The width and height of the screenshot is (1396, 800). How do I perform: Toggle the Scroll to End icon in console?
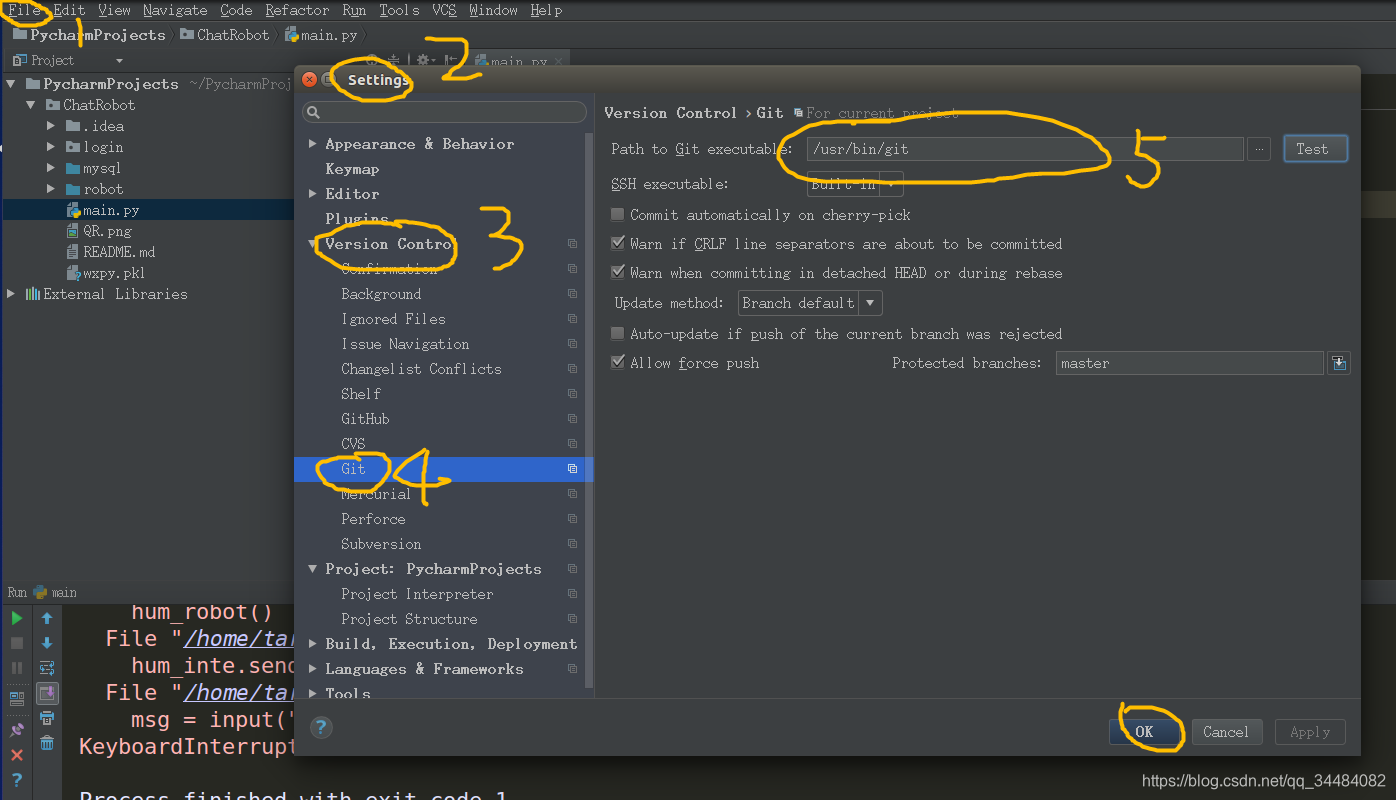(x=47, y=693)
